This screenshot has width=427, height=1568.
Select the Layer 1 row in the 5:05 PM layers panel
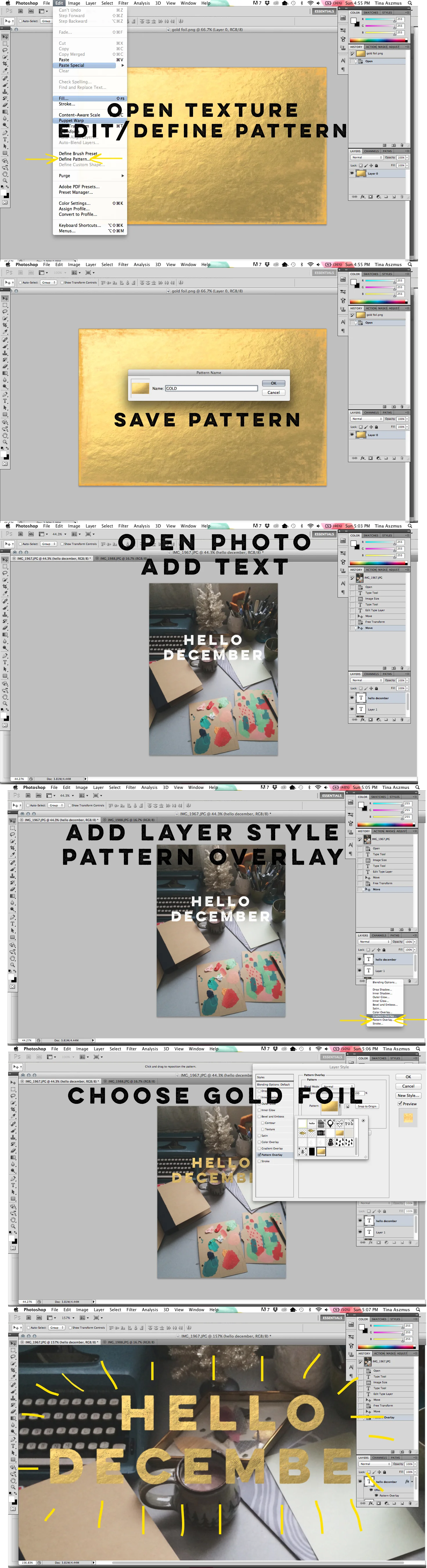384,970
